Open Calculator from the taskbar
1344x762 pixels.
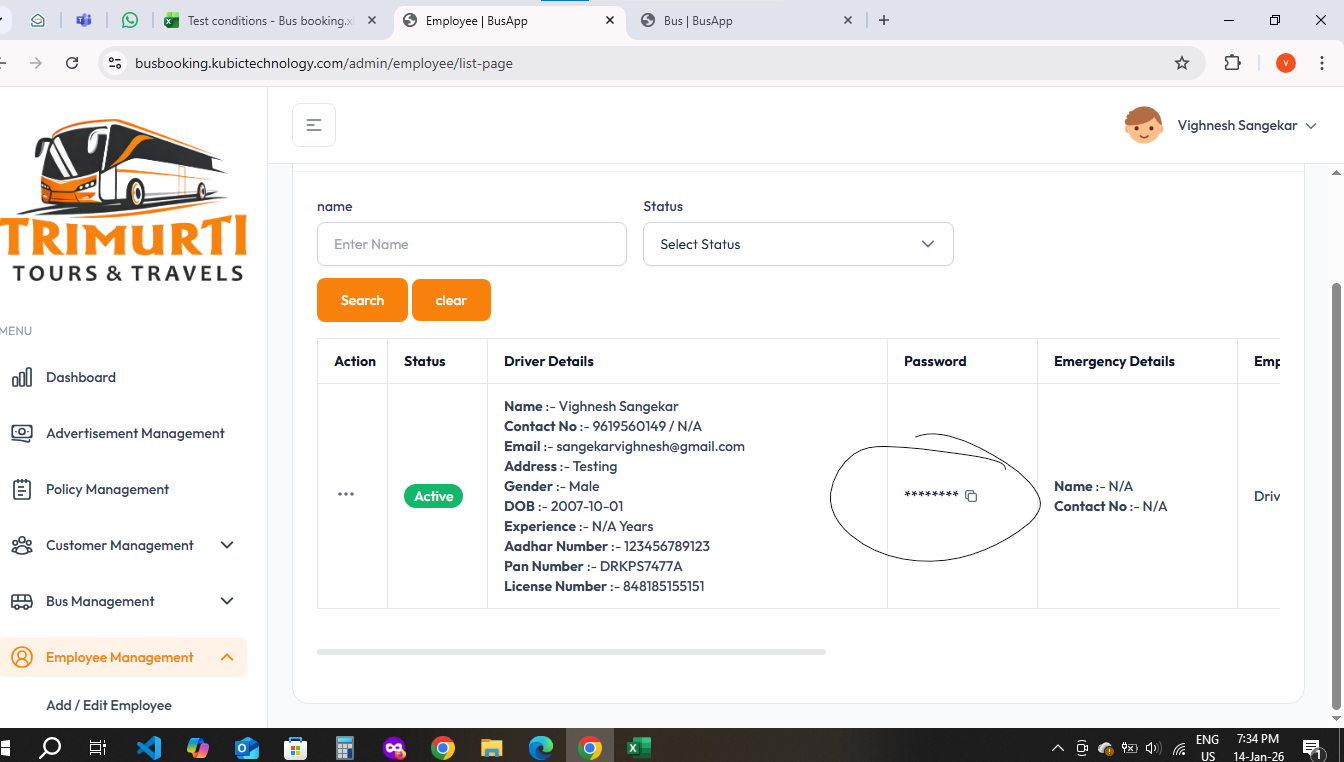pos(345,747)
